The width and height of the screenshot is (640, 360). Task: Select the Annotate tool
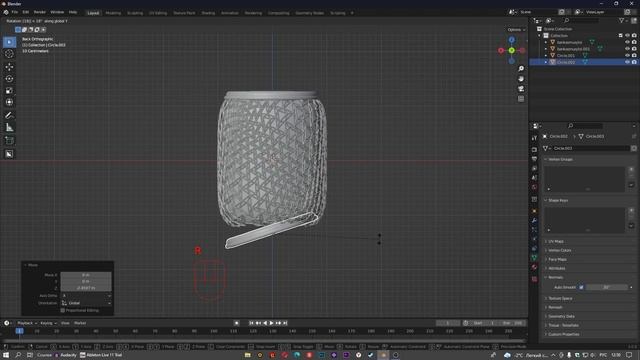coord(9,116)
